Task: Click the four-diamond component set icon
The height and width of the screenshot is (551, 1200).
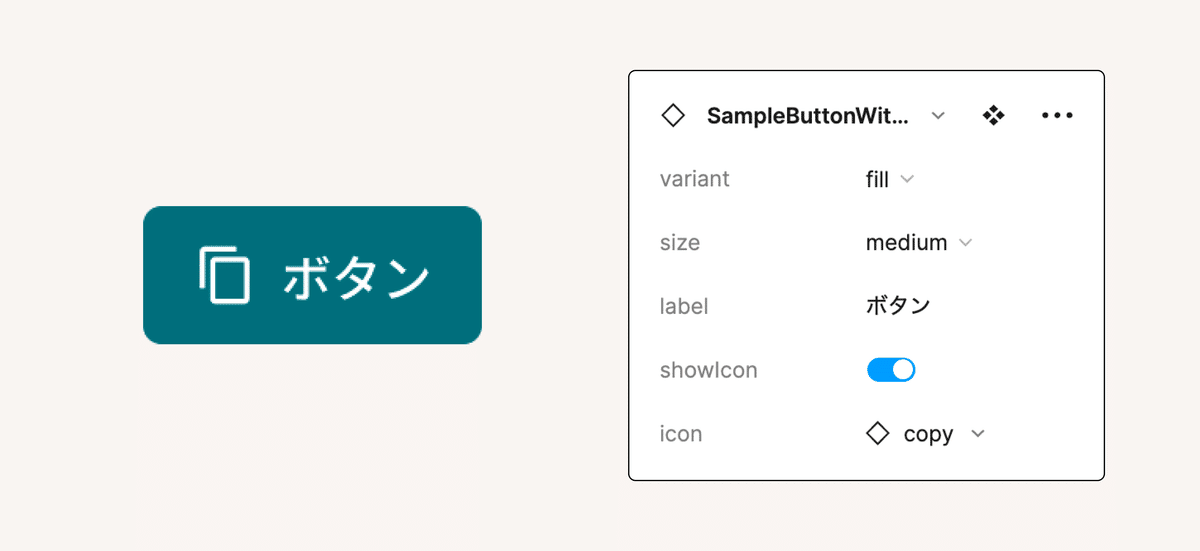Action: [993, 116]
